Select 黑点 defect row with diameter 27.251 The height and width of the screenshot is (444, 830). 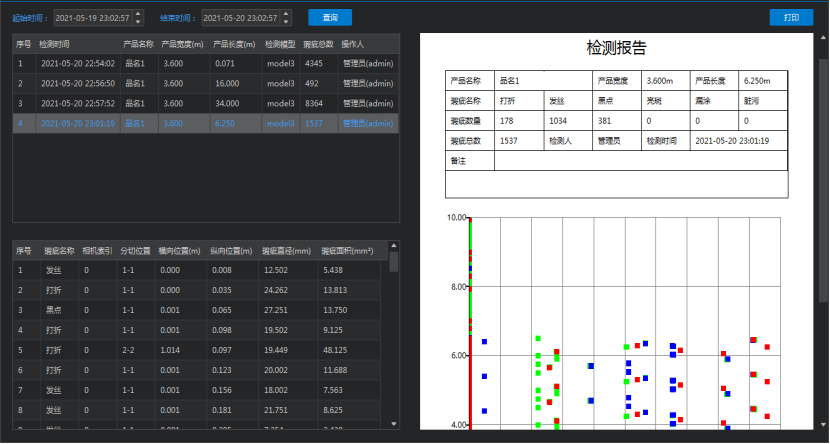click(x=196, y=310)
